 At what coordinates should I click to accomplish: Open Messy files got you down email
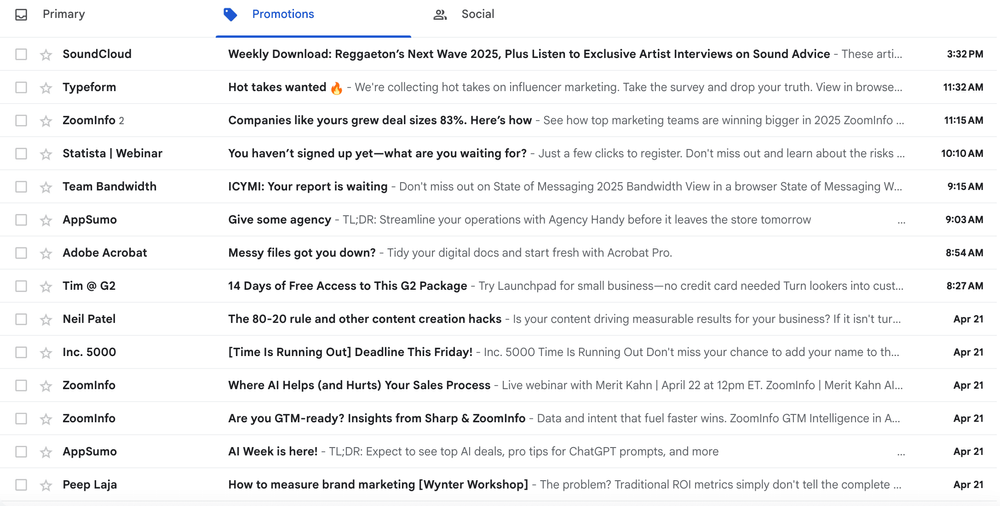(x=302, y=253)
